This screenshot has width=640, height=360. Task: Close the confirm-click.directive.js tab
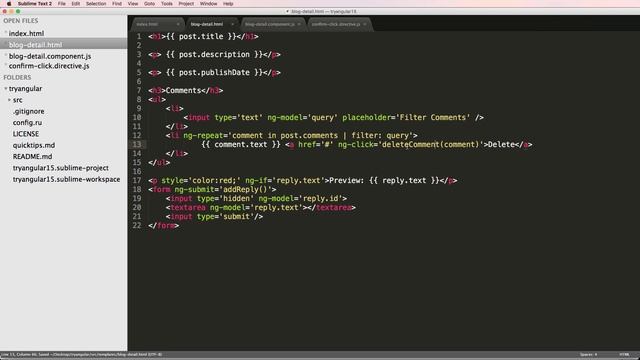click(364, 24)
